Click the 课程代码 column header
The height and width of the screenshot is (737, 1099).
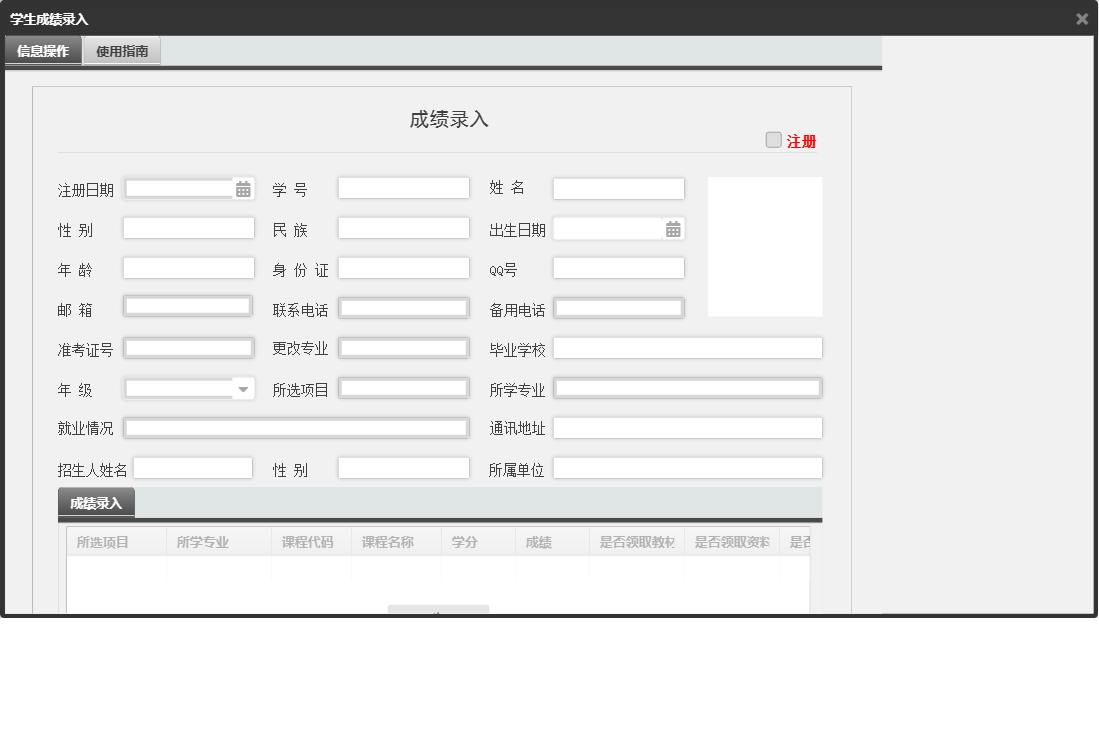click(311, 542)
